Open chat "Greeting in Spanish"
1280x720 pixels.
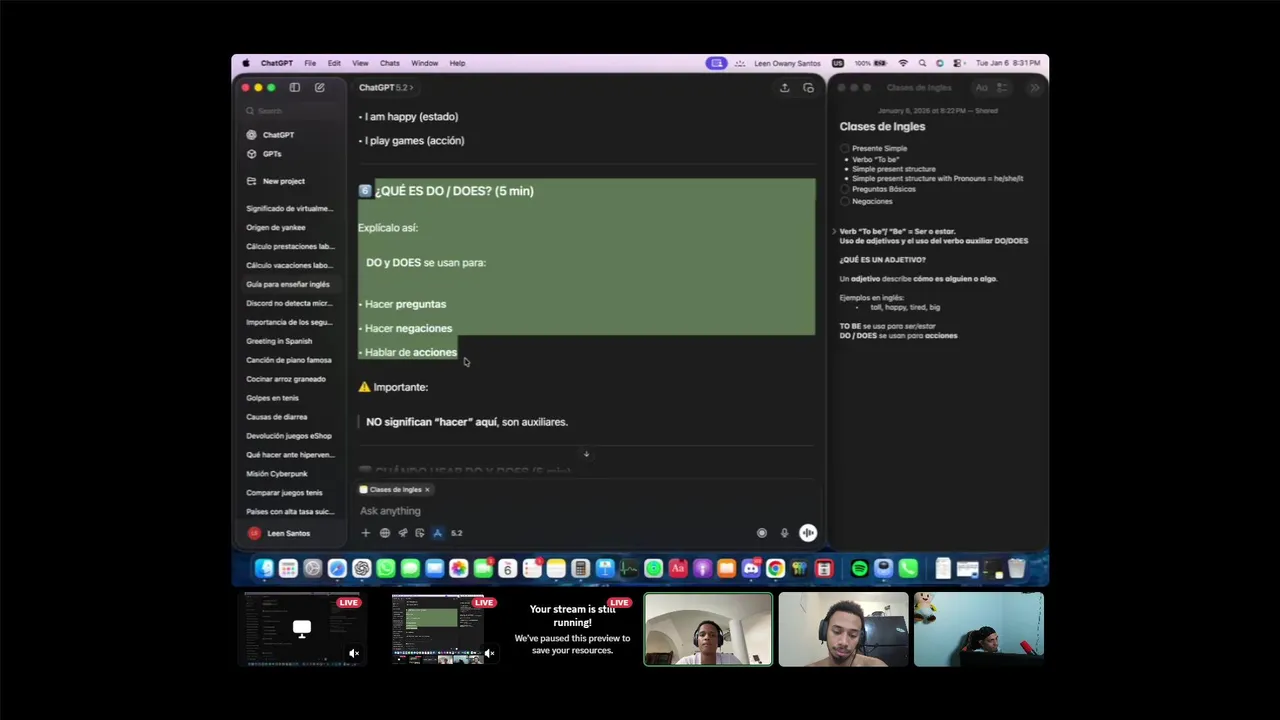pyautogui.click(x=279, y=341)
